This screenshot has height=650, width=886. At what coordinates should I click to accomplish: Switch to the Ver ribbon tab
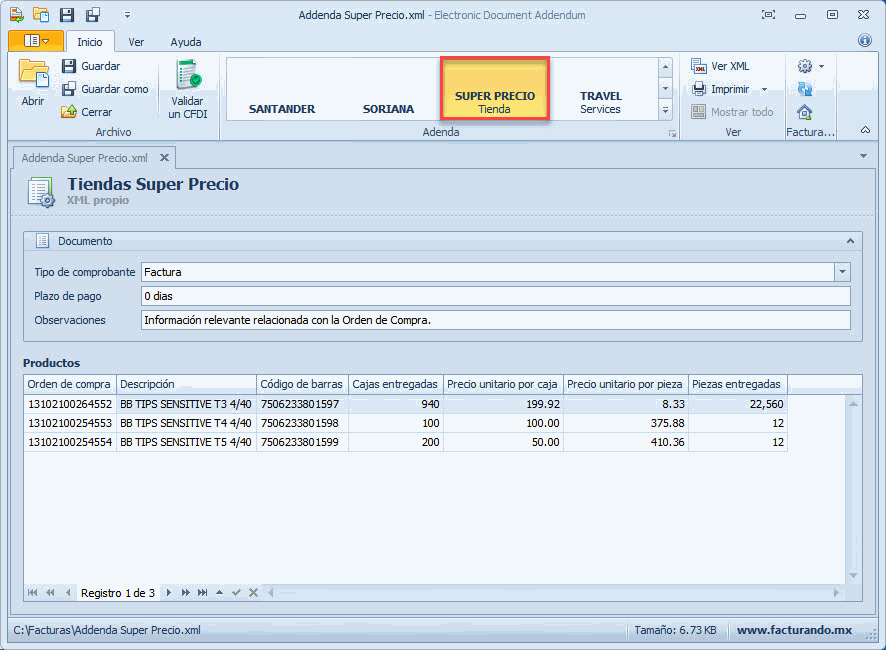[136, 42]
